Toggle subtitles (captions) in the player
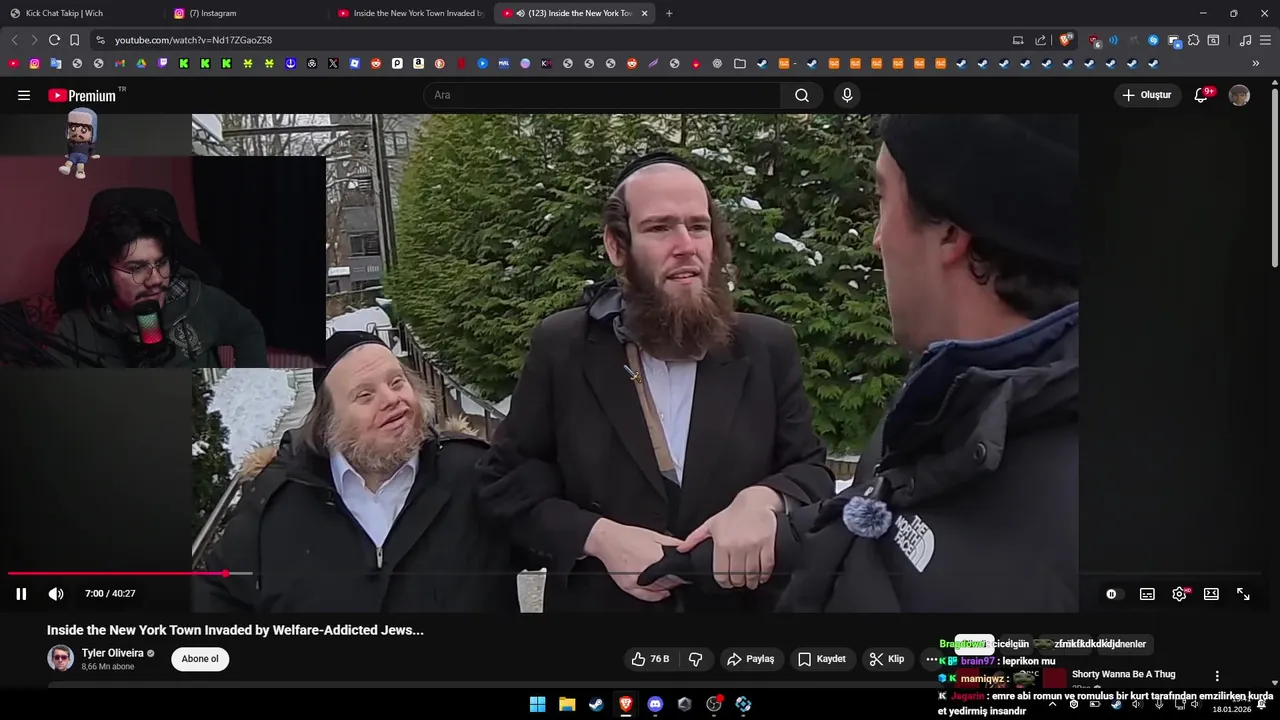 [x=1147, y=594]
